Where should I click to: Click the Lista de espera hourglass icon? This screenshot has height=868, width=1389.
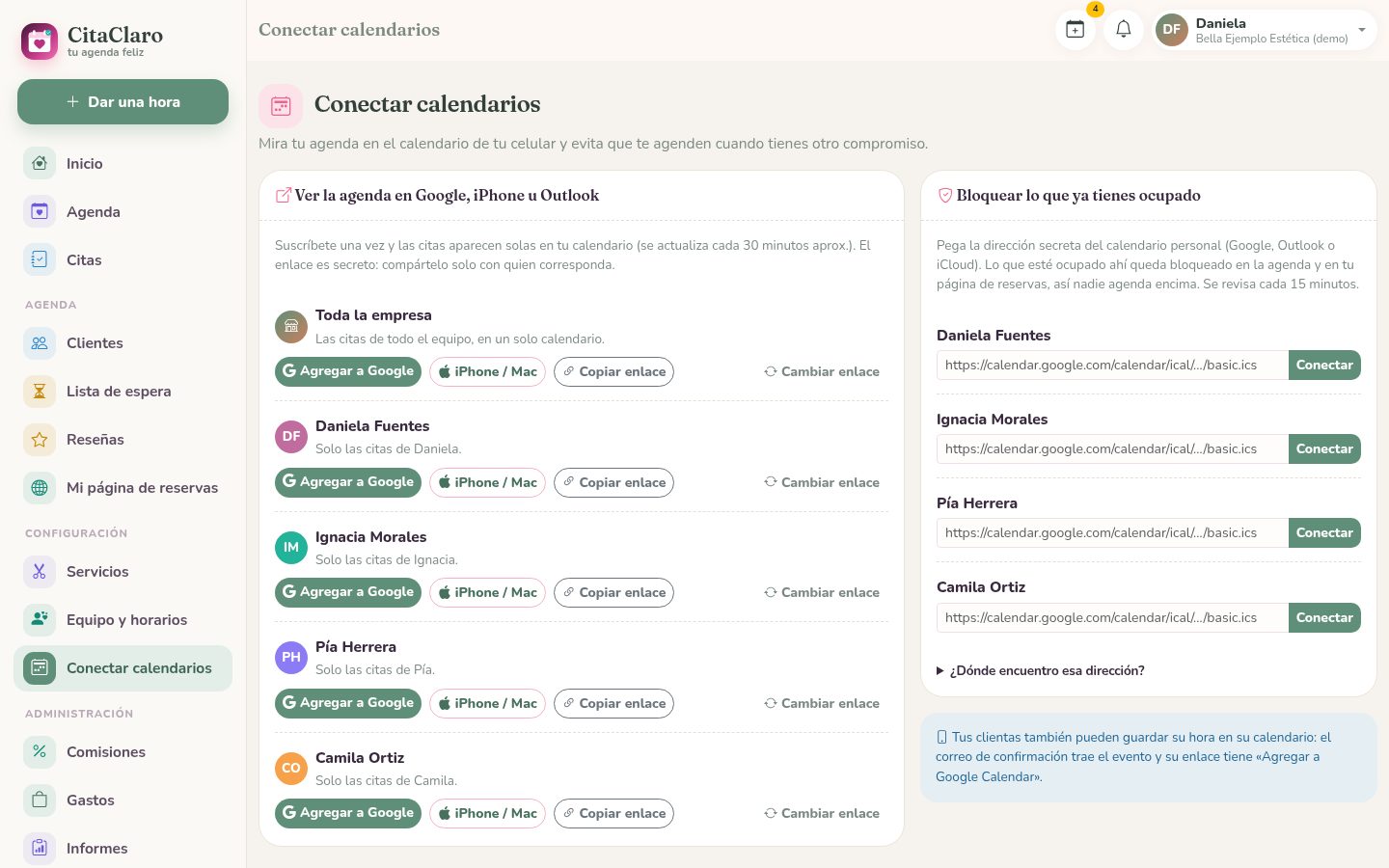click(x=40, y=391)
